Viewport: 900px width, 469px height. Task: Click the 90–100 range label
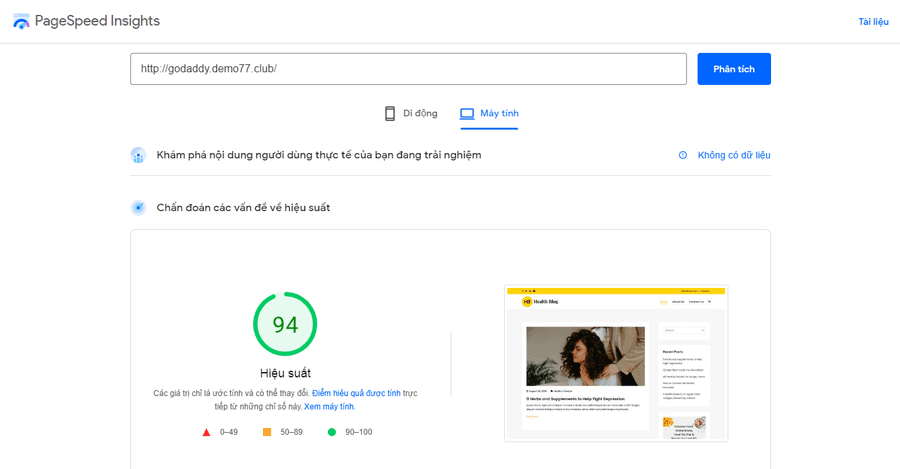click(358, 432)
